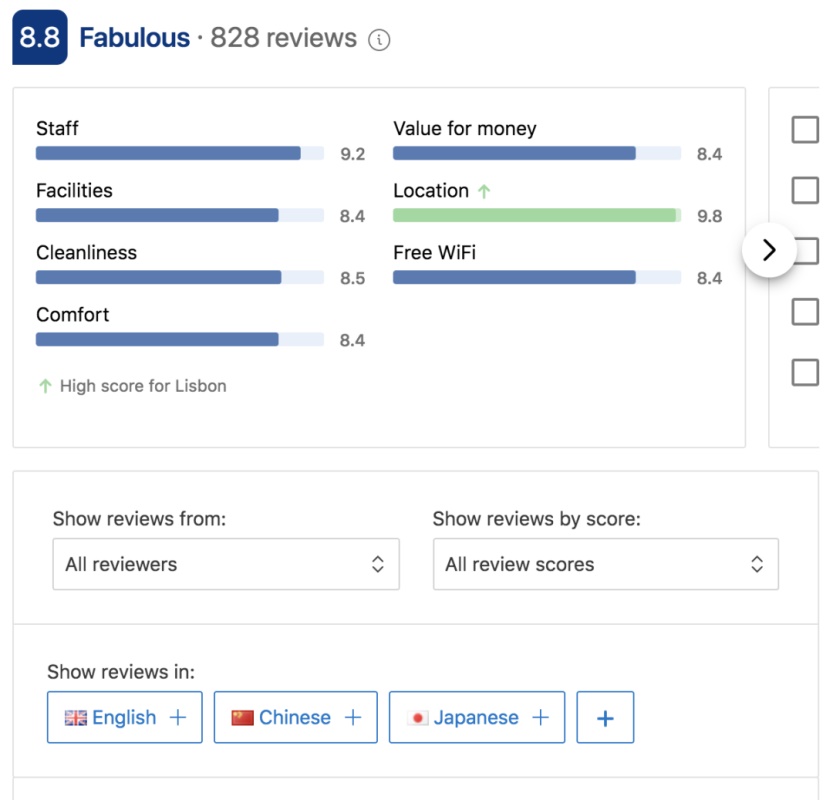The height and width of the screenshot is (800, 833).
Task: Click the Japanese flag icon
Action: [418, 718]
